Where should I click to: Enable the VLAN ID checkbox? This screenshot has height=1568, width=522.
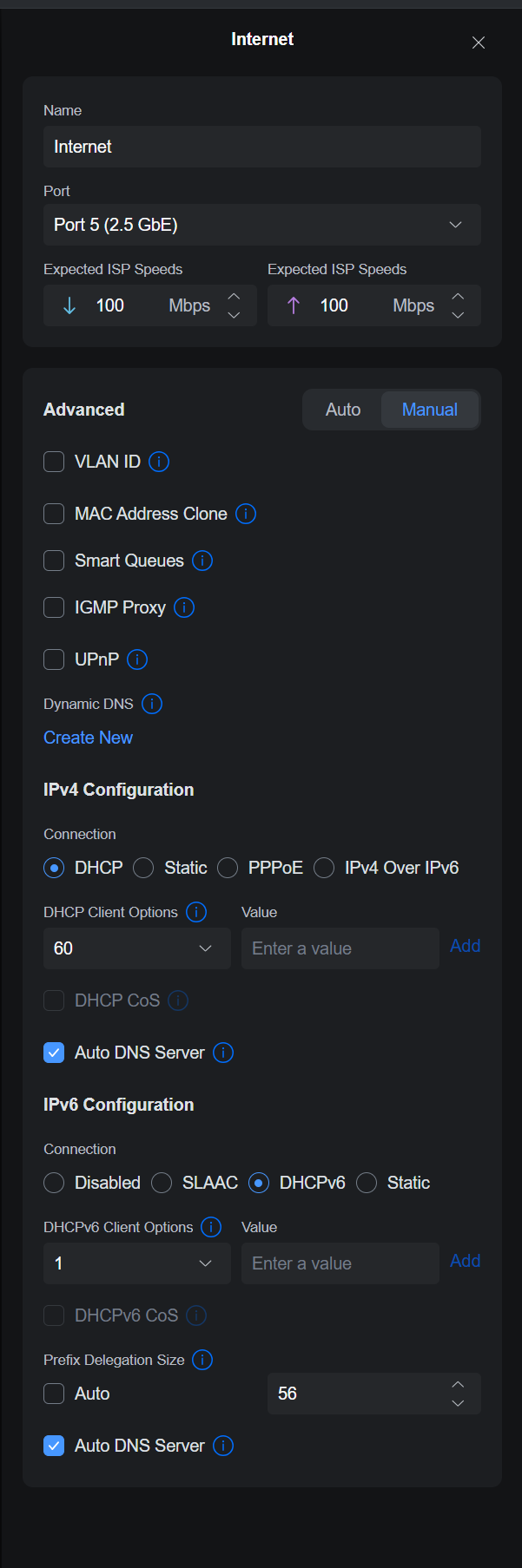coord(54,462)
